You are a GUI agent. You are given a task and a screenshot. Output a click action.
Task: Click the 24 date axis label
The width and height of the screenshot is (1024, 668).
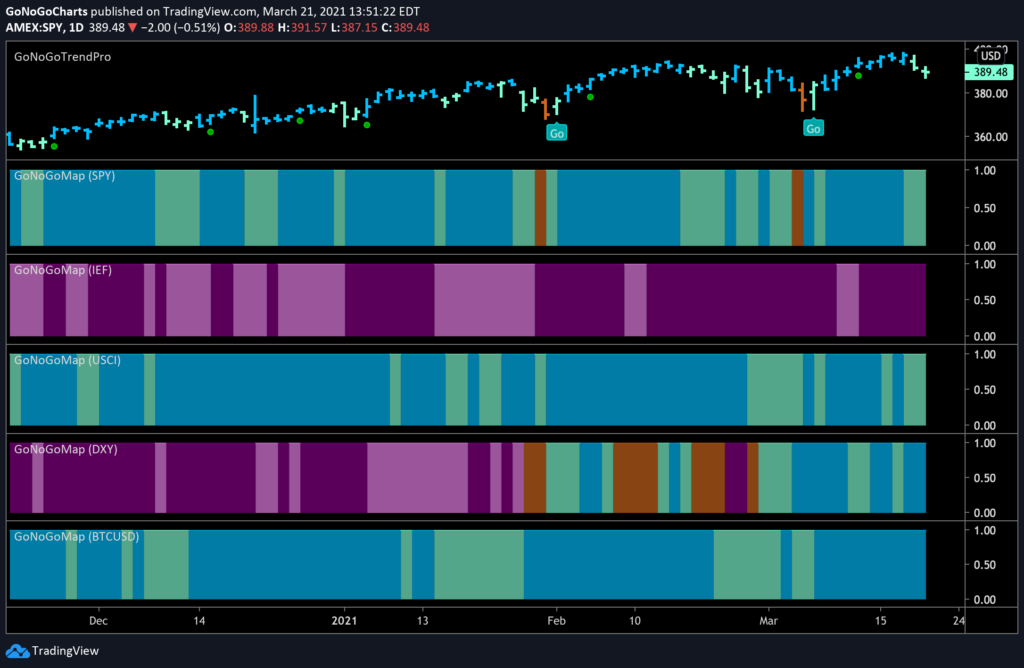pyautogui.click(x=958, y=620)
